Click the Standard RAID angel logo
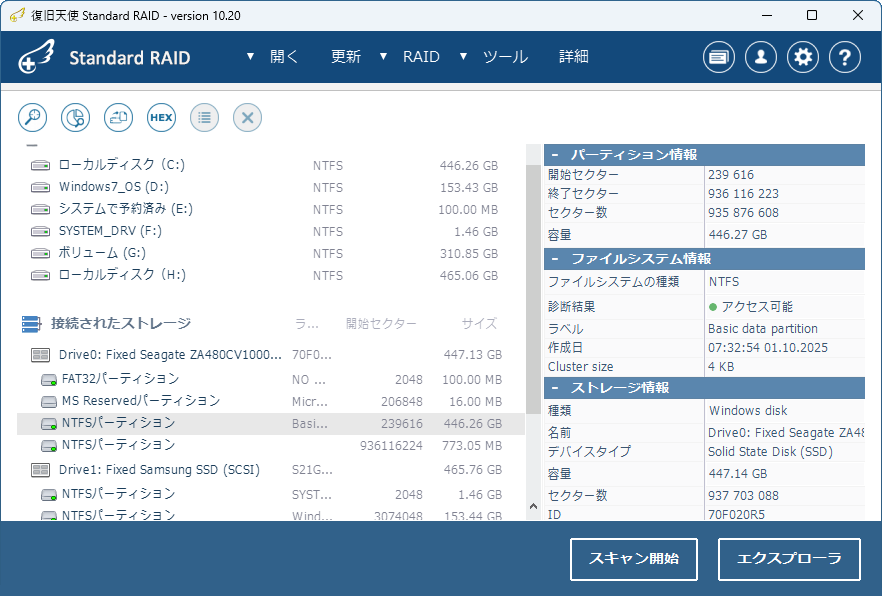The height and width of the screenshot is (596, 882). 36,56
